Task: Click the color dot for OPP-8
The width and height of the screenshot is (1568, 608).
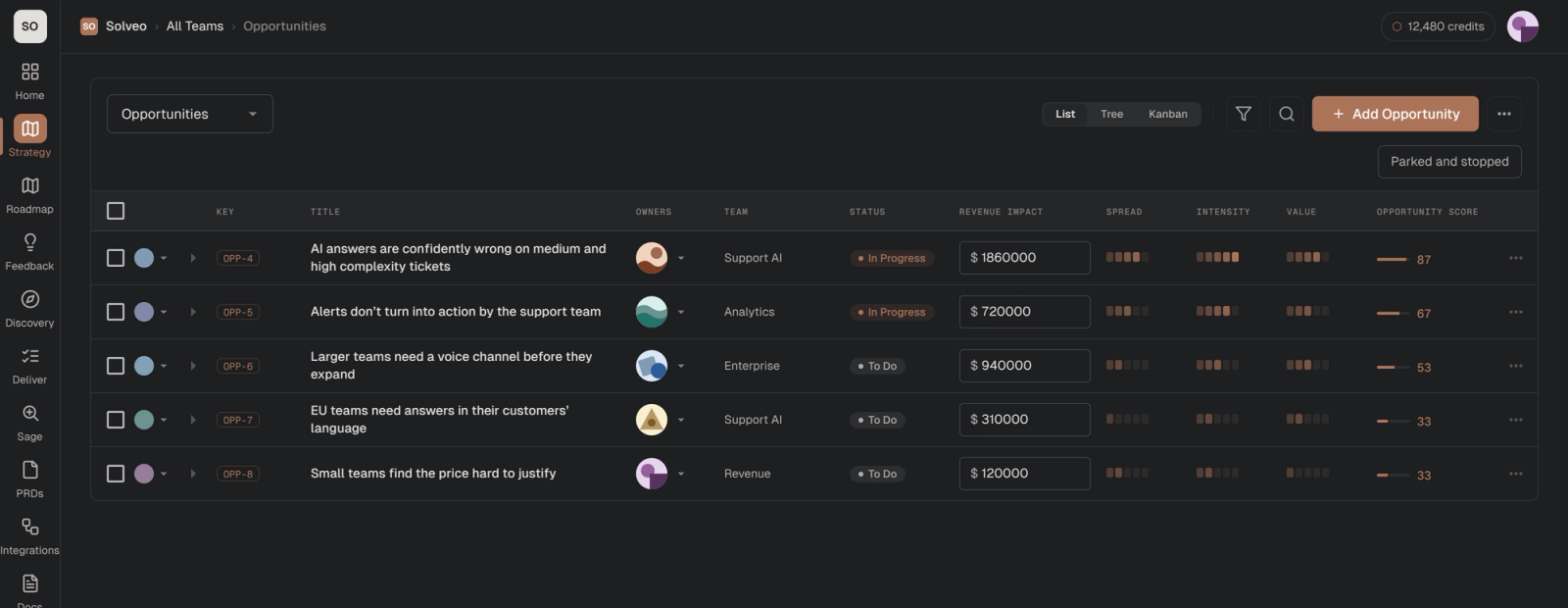Action: pos(144,474)
